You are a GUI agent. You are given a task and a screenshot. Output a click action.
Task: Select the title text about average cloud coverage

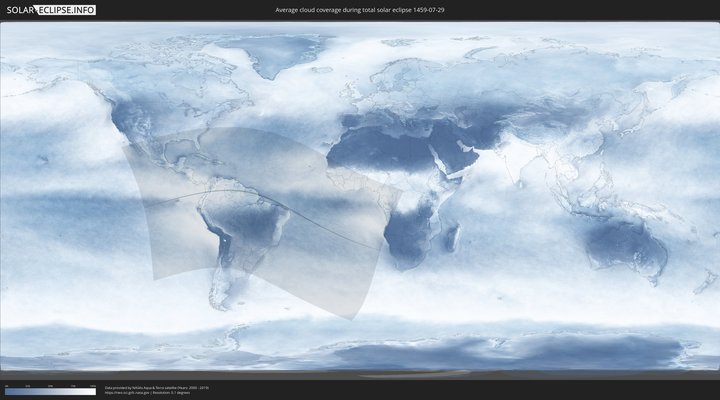pyautogui.click(x=359, y=10)
